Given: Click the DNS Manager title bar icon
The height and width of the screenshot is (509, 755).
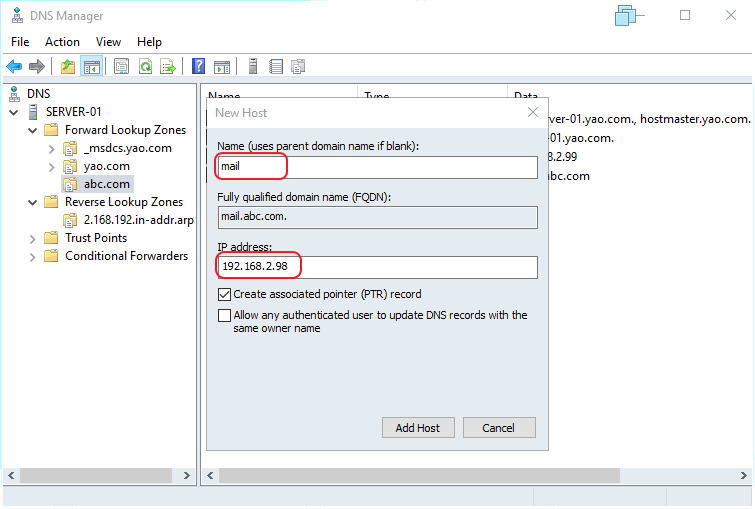Looking at the screenshot, I should (17, 15).
